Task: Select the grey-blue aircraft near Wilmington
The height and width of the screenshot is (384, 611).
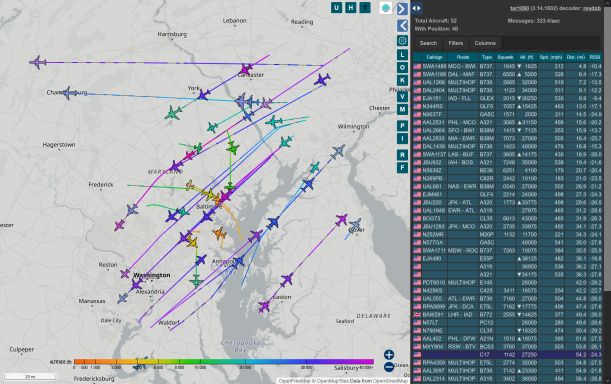Action: [338, 151]
